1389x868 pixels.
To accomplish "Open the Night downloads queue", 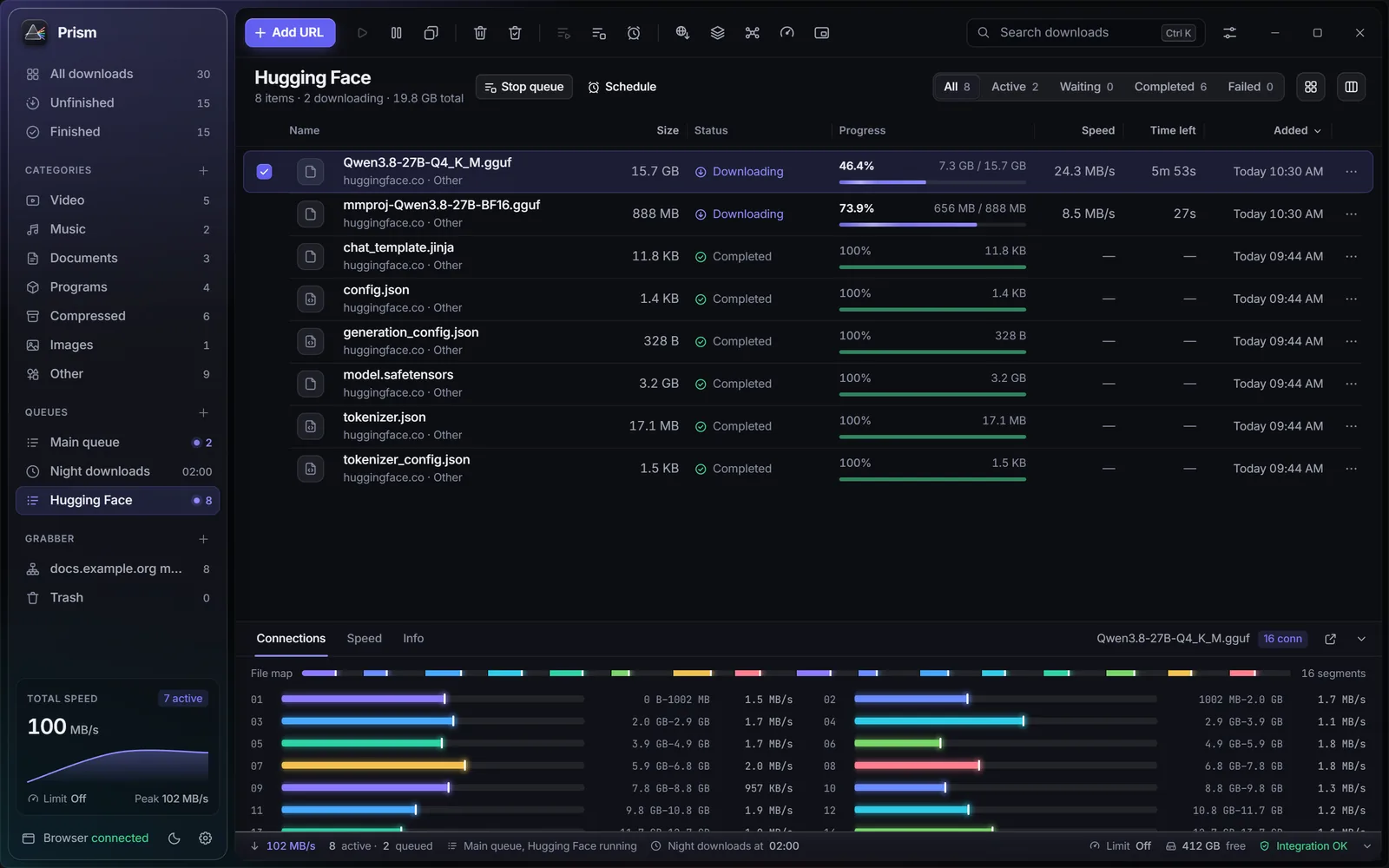I will pos(118,471).
